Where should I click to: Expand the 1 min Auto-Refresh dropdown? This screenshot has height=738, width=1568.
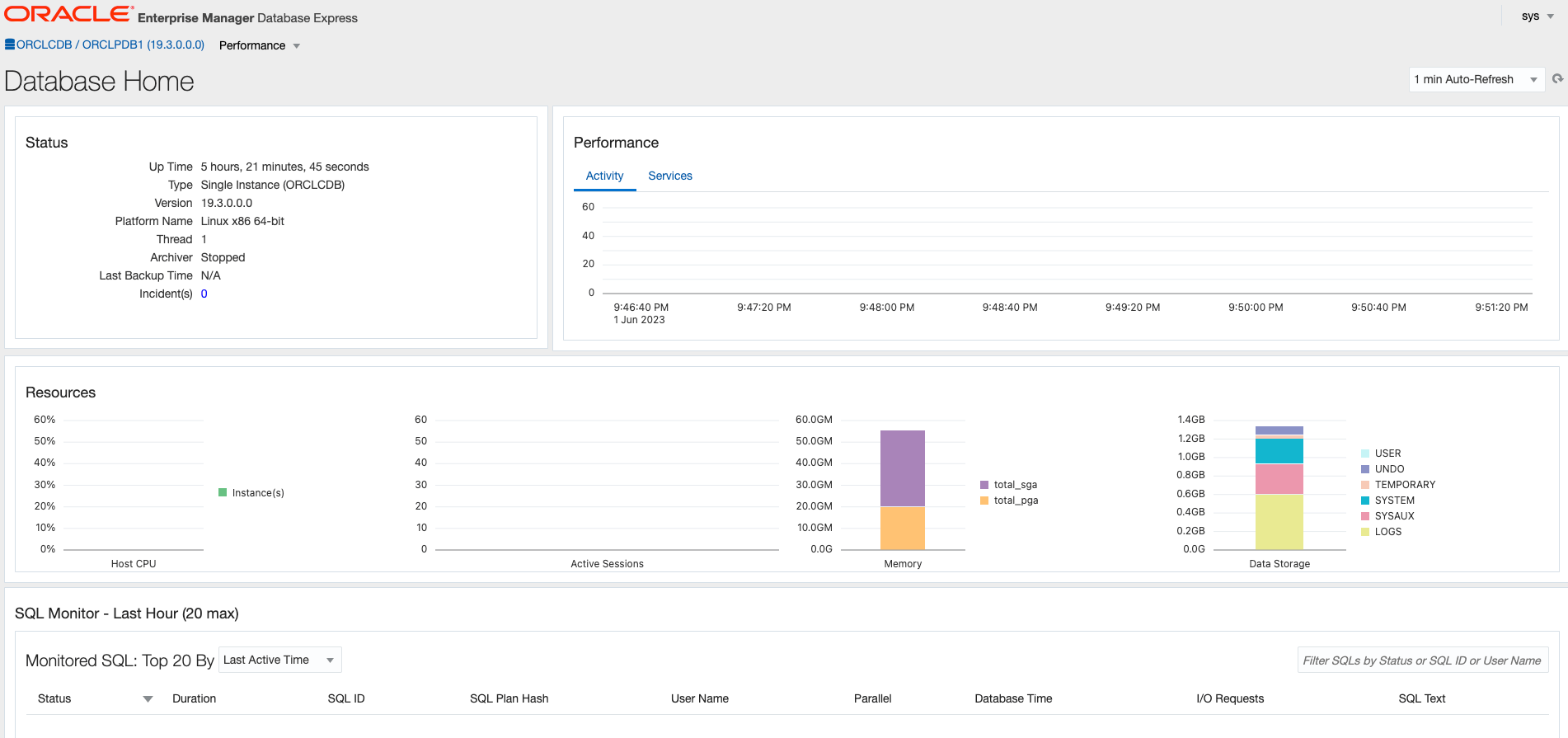[1476, 79]
